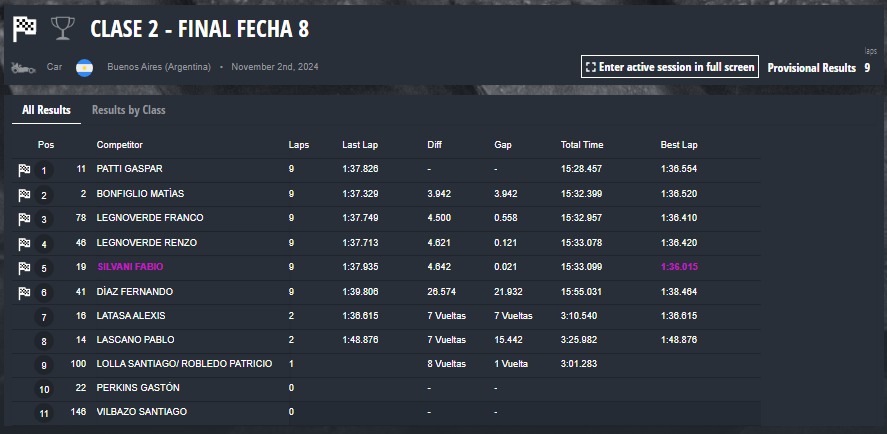Click finish flag icon on Patti Gaspar row

tap(24, 170)
